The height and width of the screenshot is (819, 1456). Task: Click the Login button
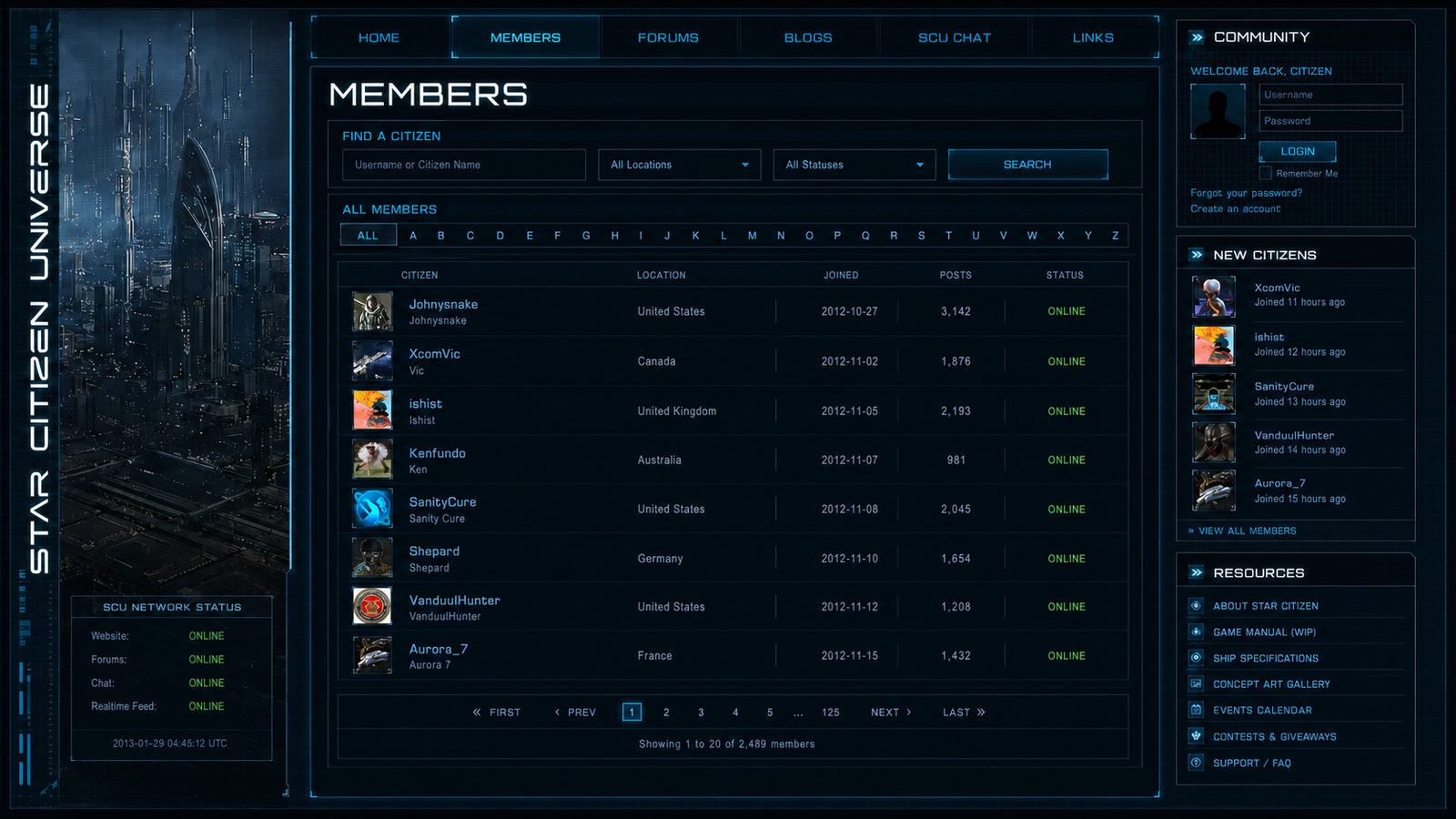(x=1298, y=151)
